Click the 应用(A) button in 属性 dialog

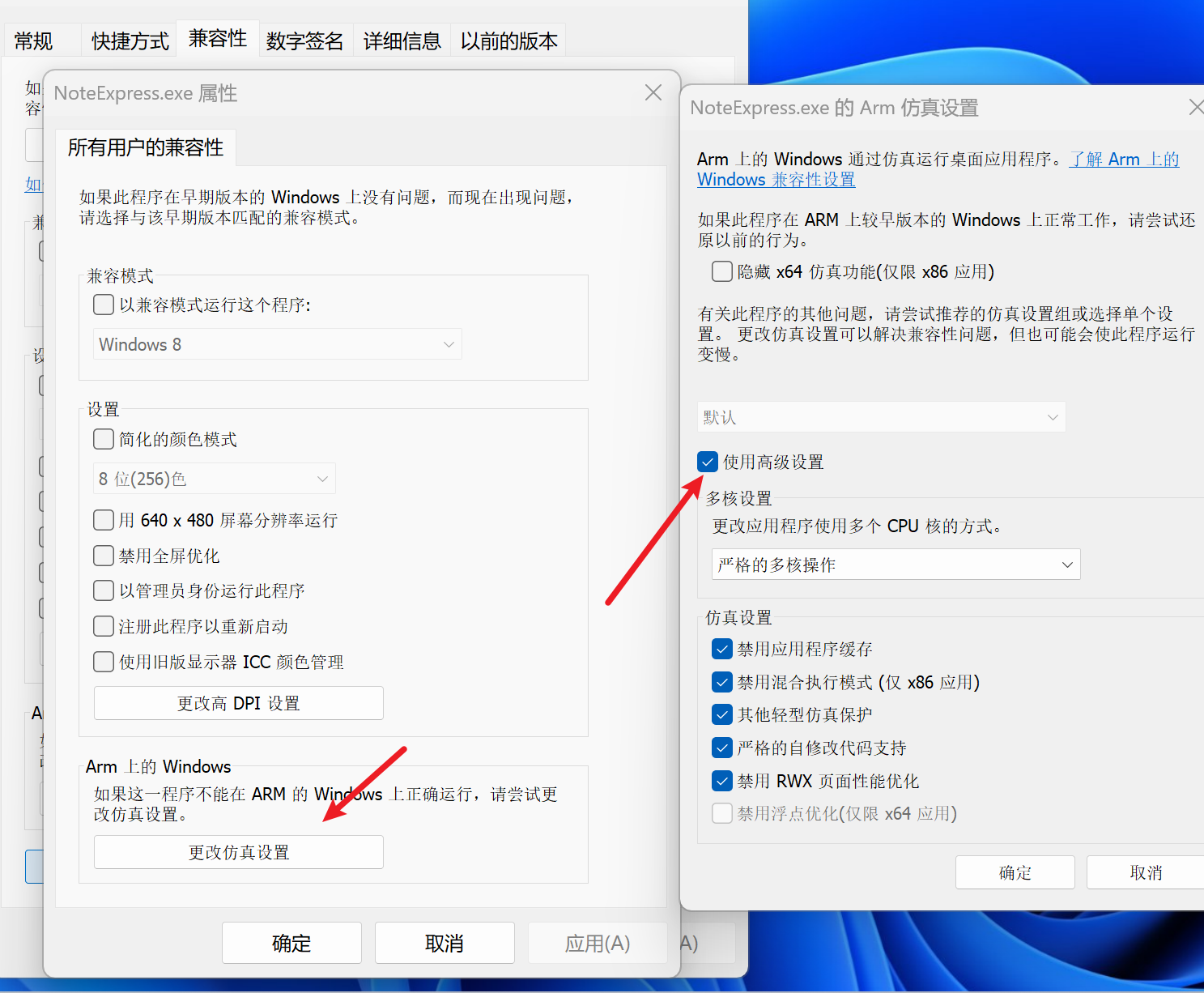pyautogui.click(x=598, y=943)
